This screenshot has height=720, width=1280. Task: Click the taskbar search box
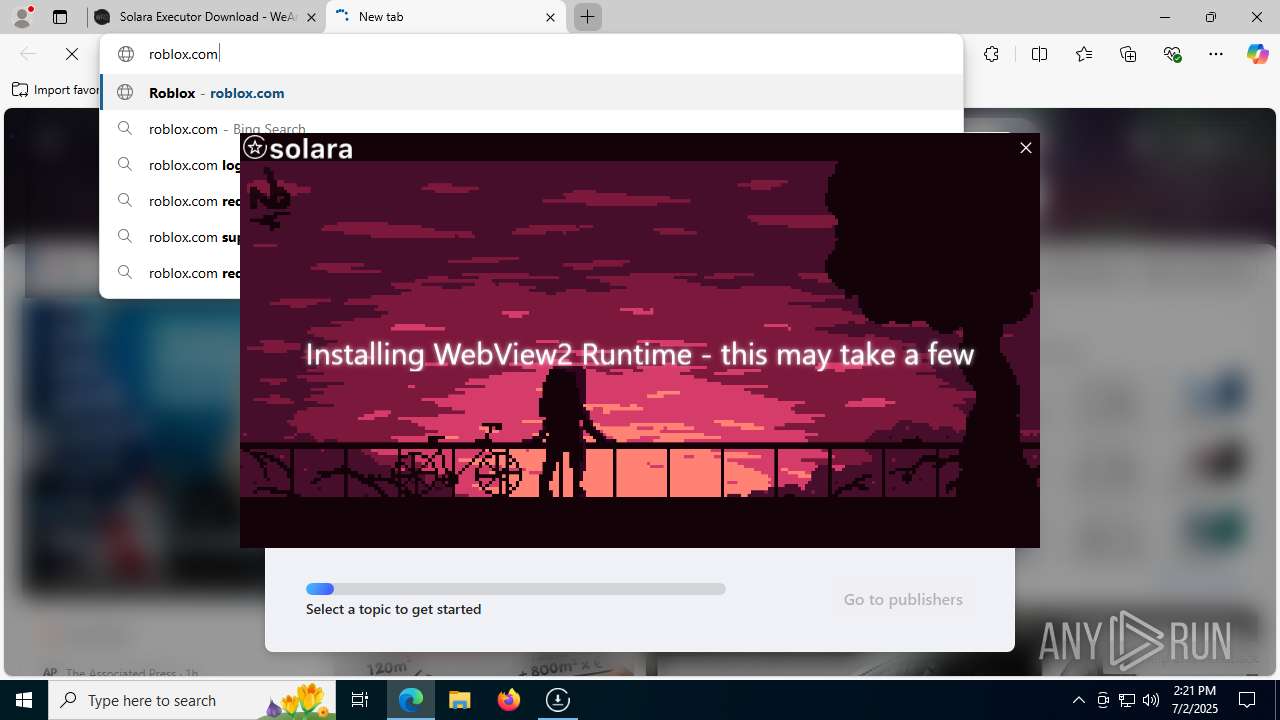click(x=192, y=700)
